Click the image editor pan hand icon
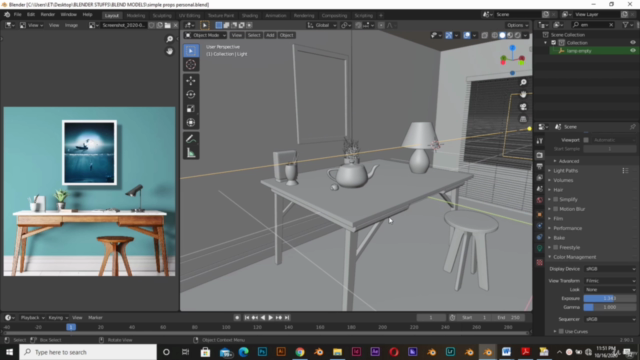Image resolution: width=640 pixels, height=360 pixels. pos(169,51)
